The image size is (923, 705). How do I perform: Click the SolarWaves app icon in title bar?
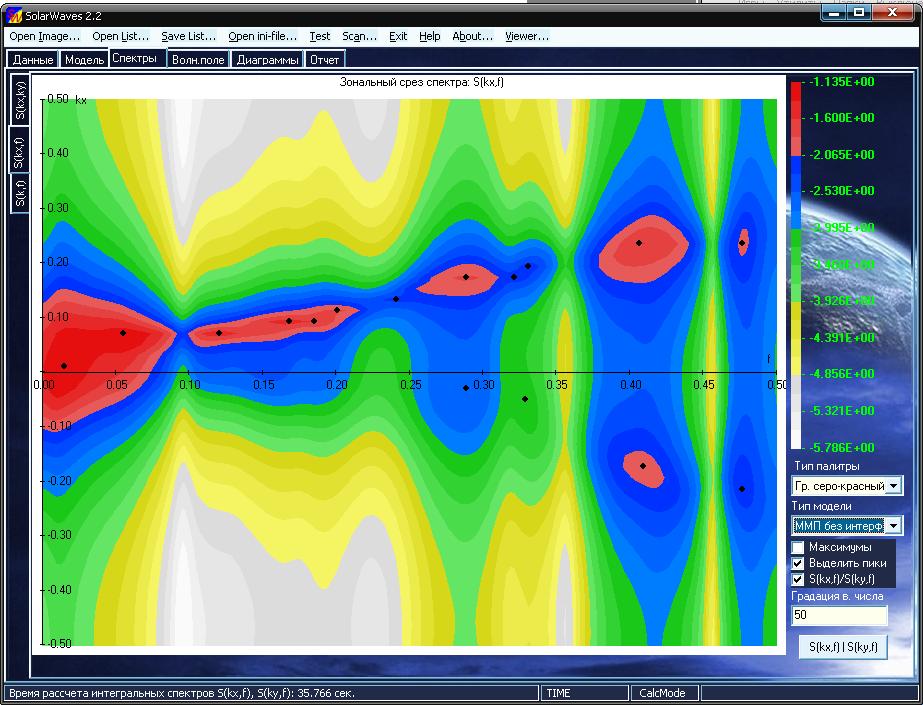pos(13,16)
